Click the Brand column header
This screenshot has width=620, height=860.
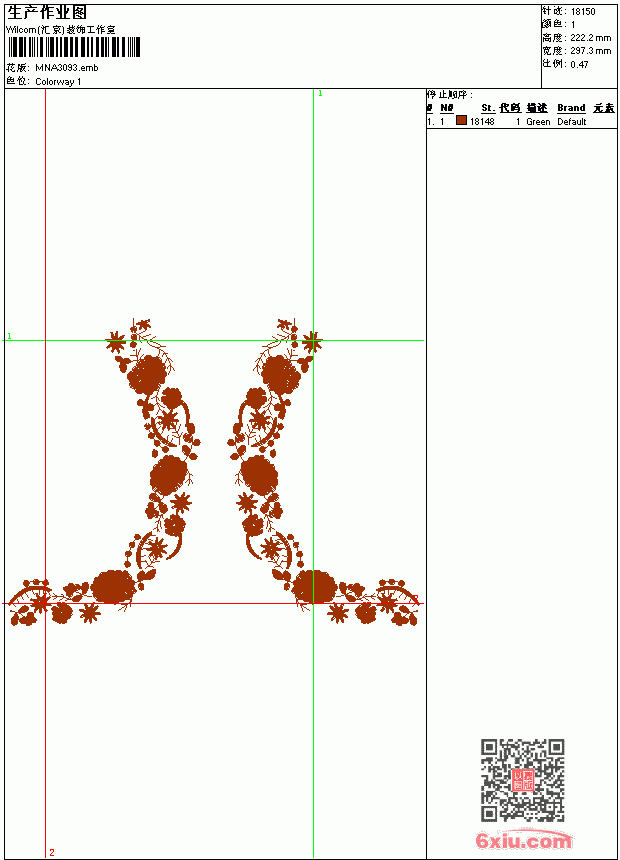[x=571, y=108]
